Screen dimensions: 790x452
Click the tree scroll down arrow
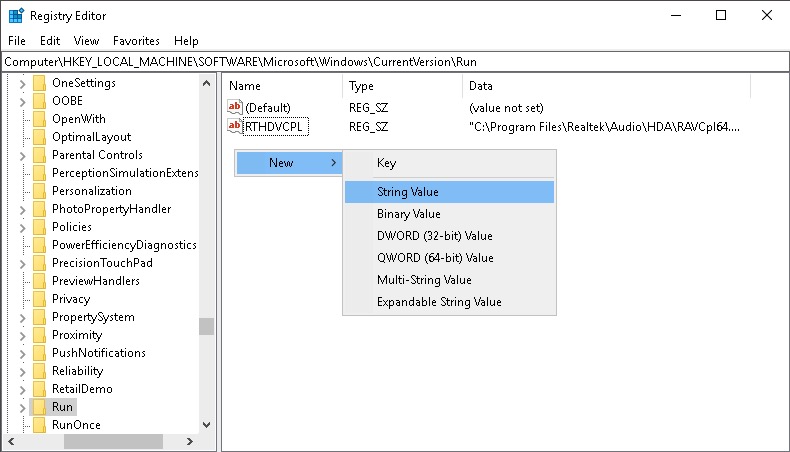tap(207, 425)
